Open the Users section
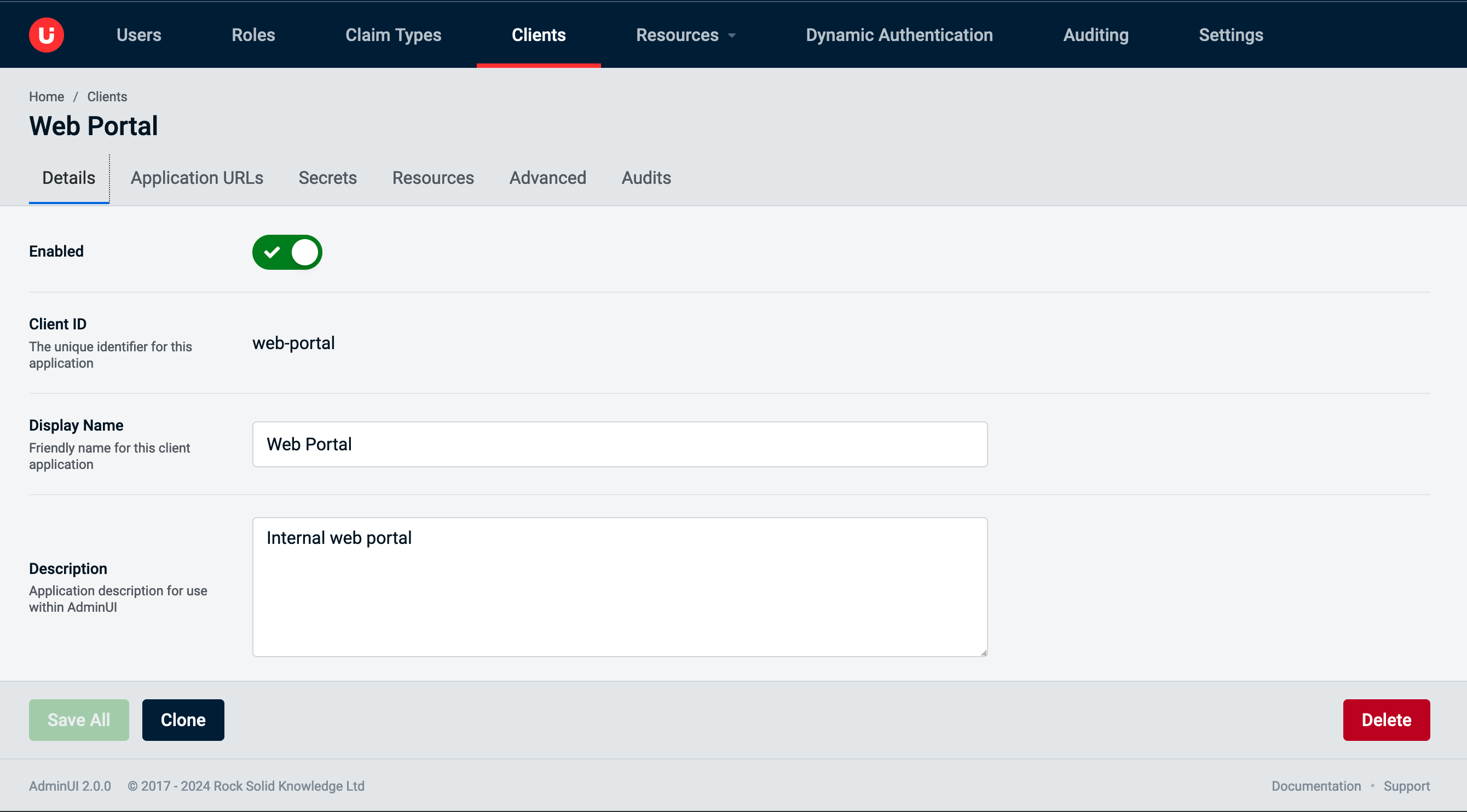Screen dimensions: 1467x812 pyautogui.click(x=138, y=34)
